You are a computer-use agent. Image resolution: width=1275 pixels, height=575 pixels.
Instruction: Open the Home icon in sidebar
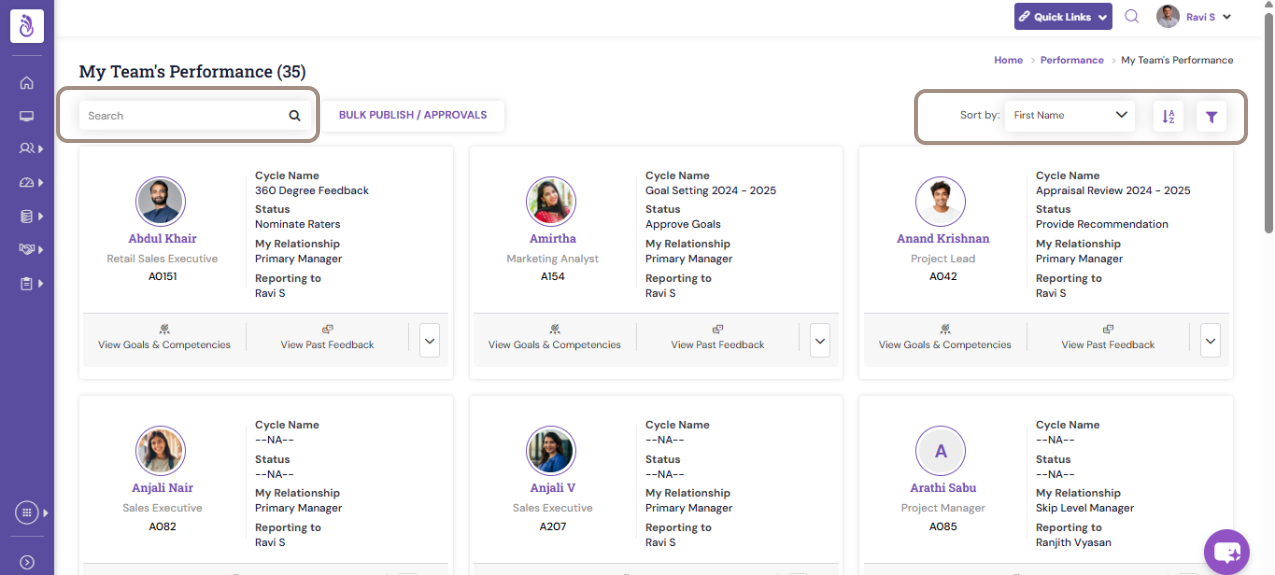(26, 83)
